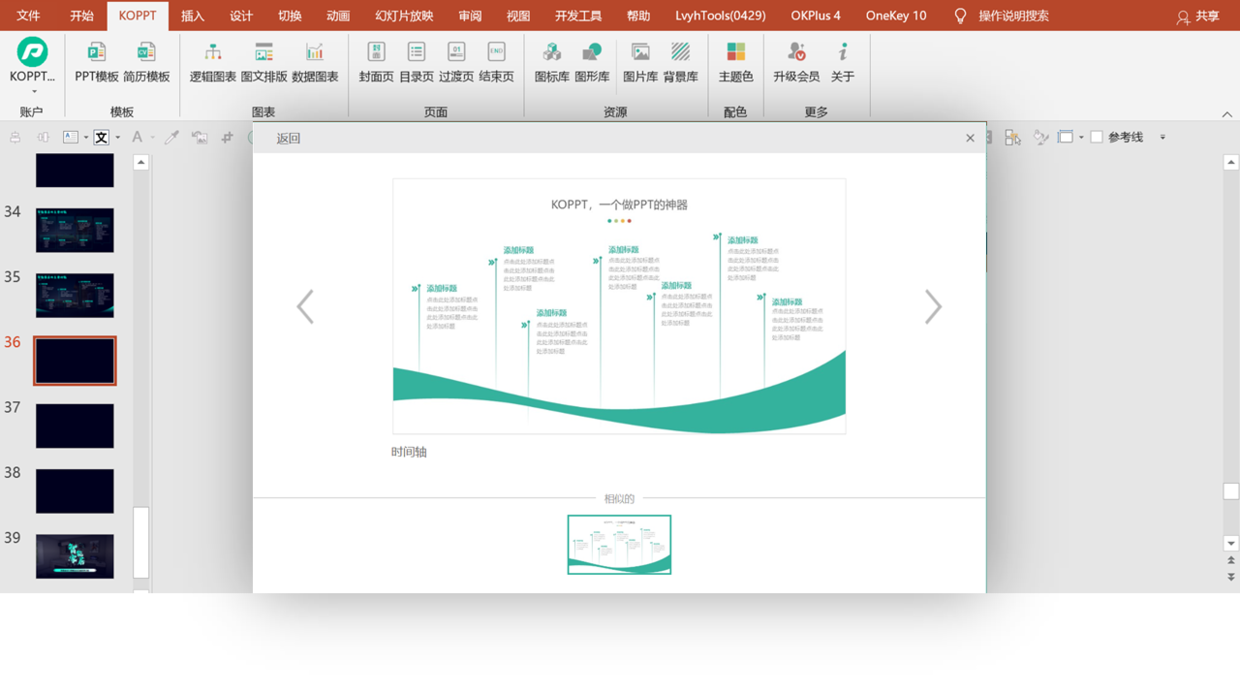Toggle the 参考线 guides checkbox
Screen dimensions: 1240x695
tap(1097, 137)
